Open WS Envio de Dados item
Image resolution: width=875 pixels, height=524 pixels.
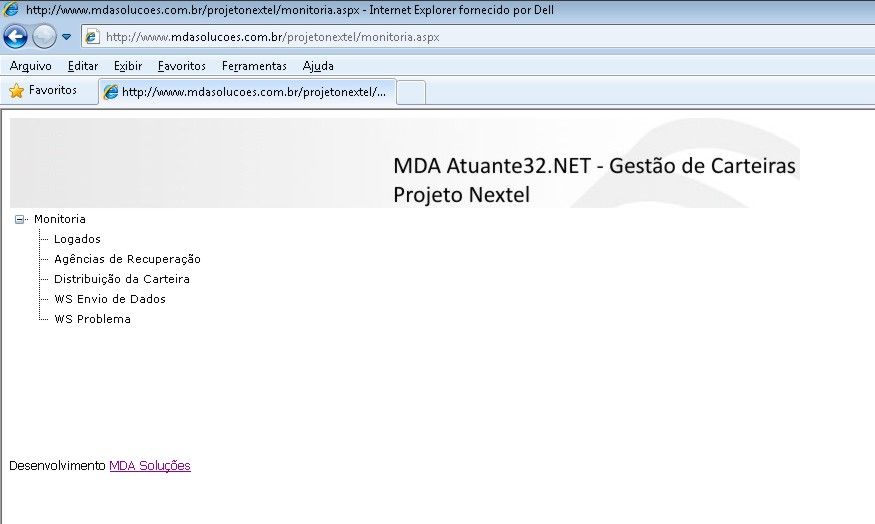110,299
